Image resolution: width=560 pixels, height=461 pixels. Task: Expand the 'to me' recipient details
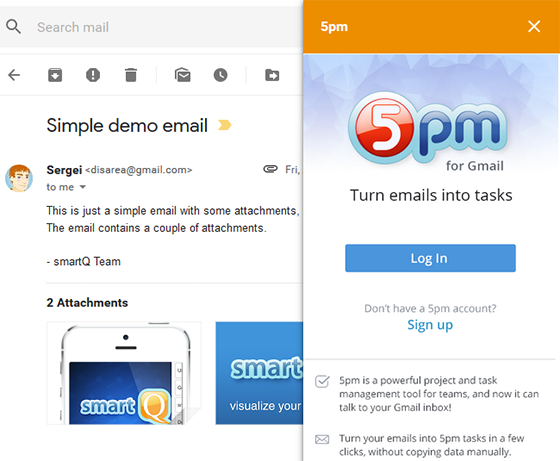click(82, 187)
